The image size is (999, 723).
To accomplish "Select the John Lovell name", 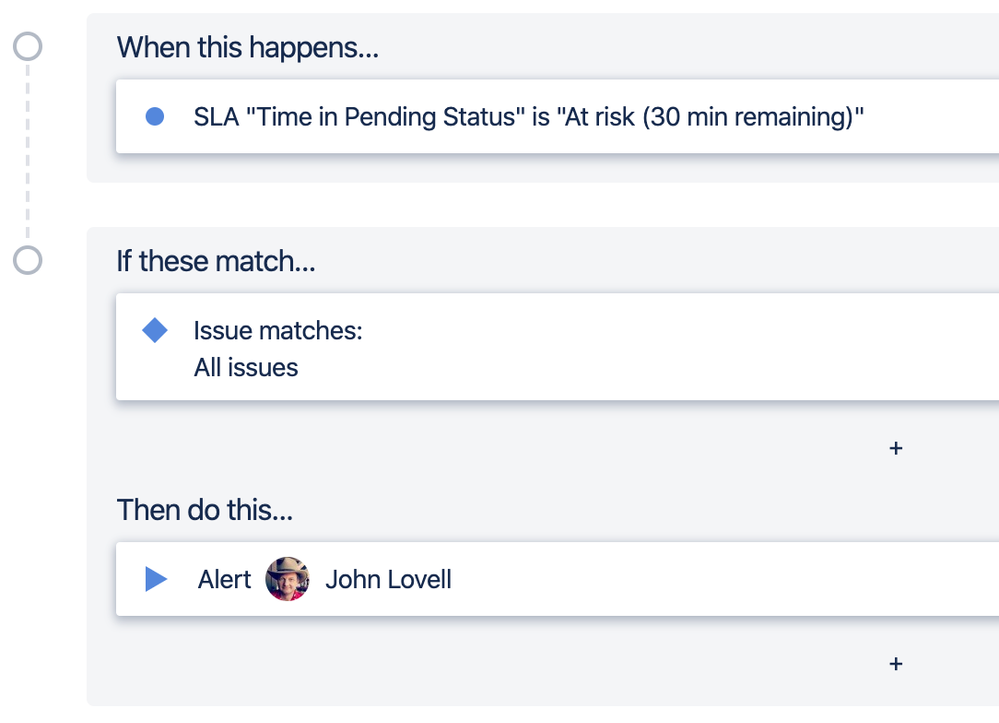I will 388,580.
